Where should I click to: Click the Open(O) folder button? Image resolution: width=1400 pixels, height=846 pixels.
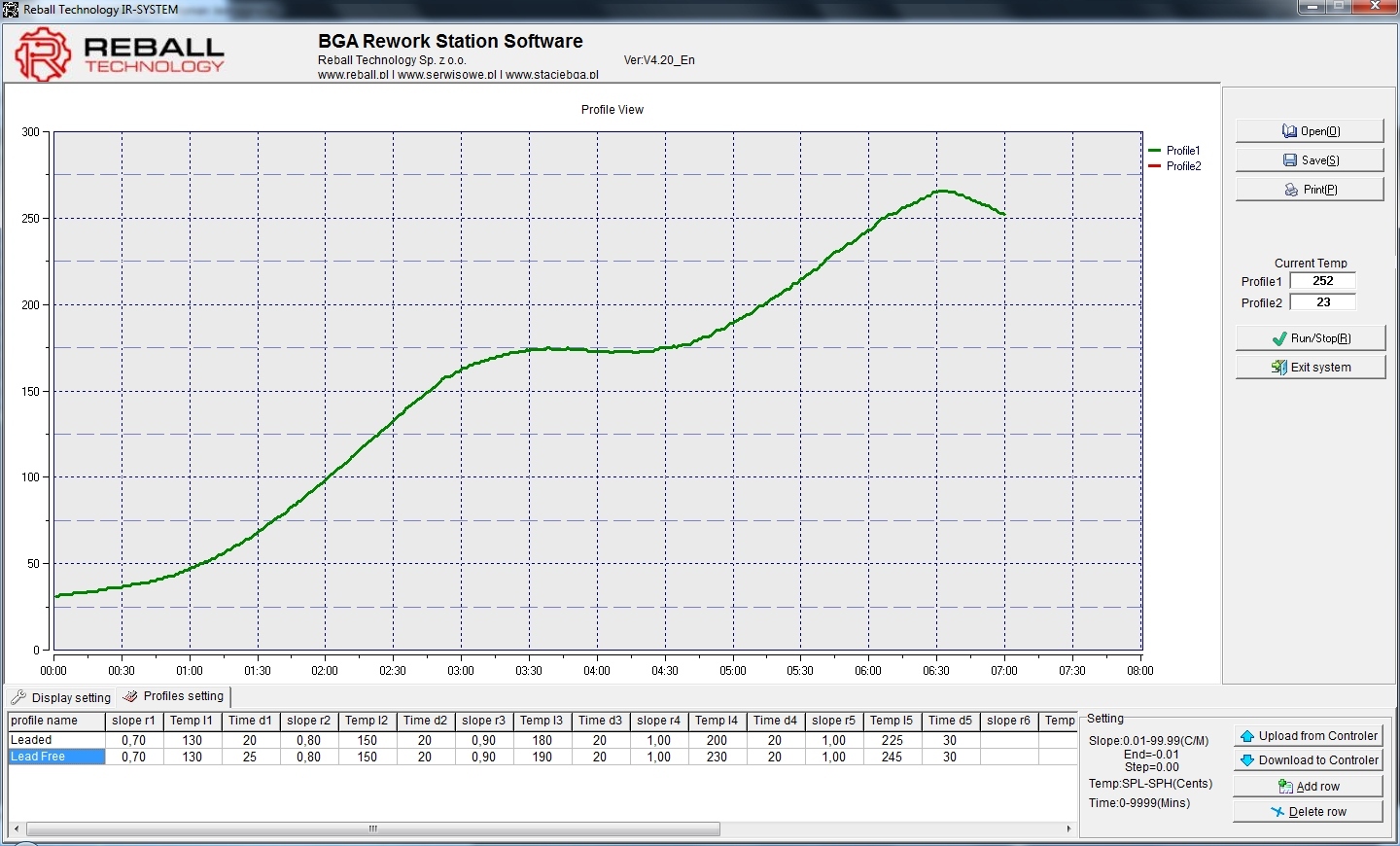point(1310,131)
